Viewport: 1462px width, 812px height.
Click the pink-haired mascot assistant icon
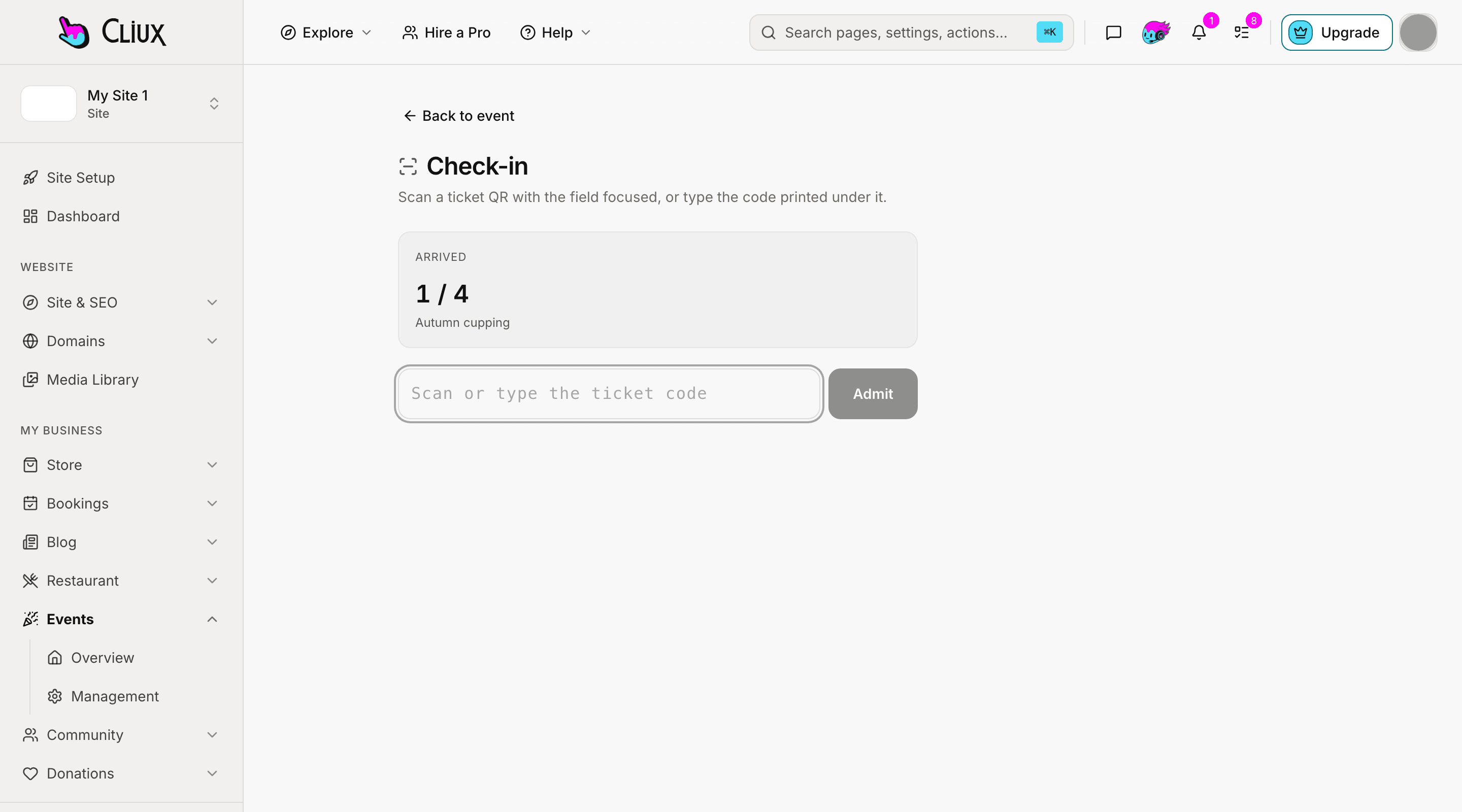click(1156, 32)
